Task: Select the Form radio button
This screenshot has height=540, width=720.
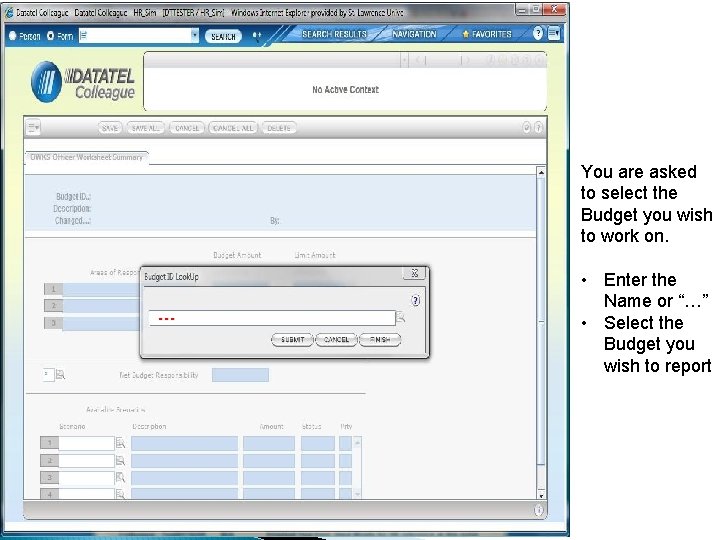Action: (51, 36)
